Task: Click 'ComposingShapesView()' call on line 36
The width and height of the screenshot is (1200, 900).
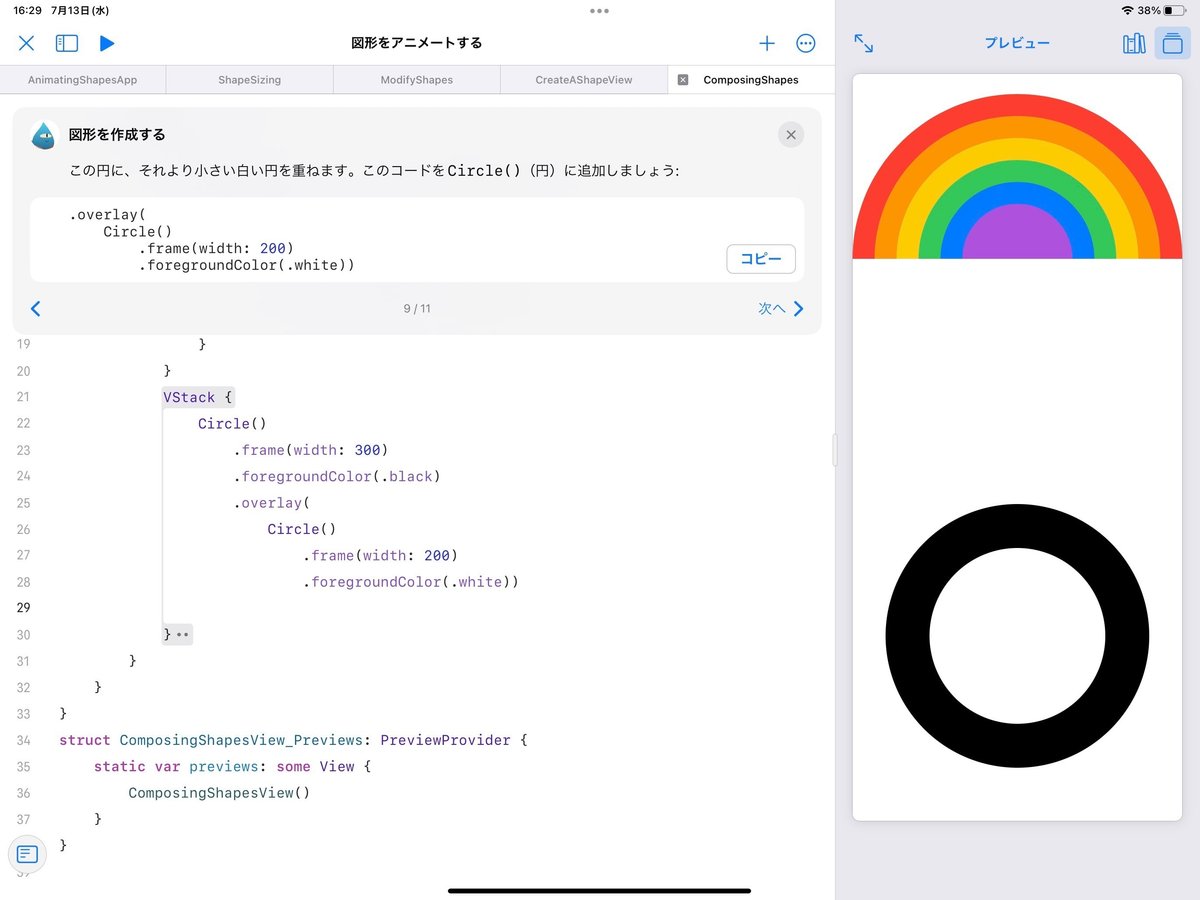Action: point(219,793)
